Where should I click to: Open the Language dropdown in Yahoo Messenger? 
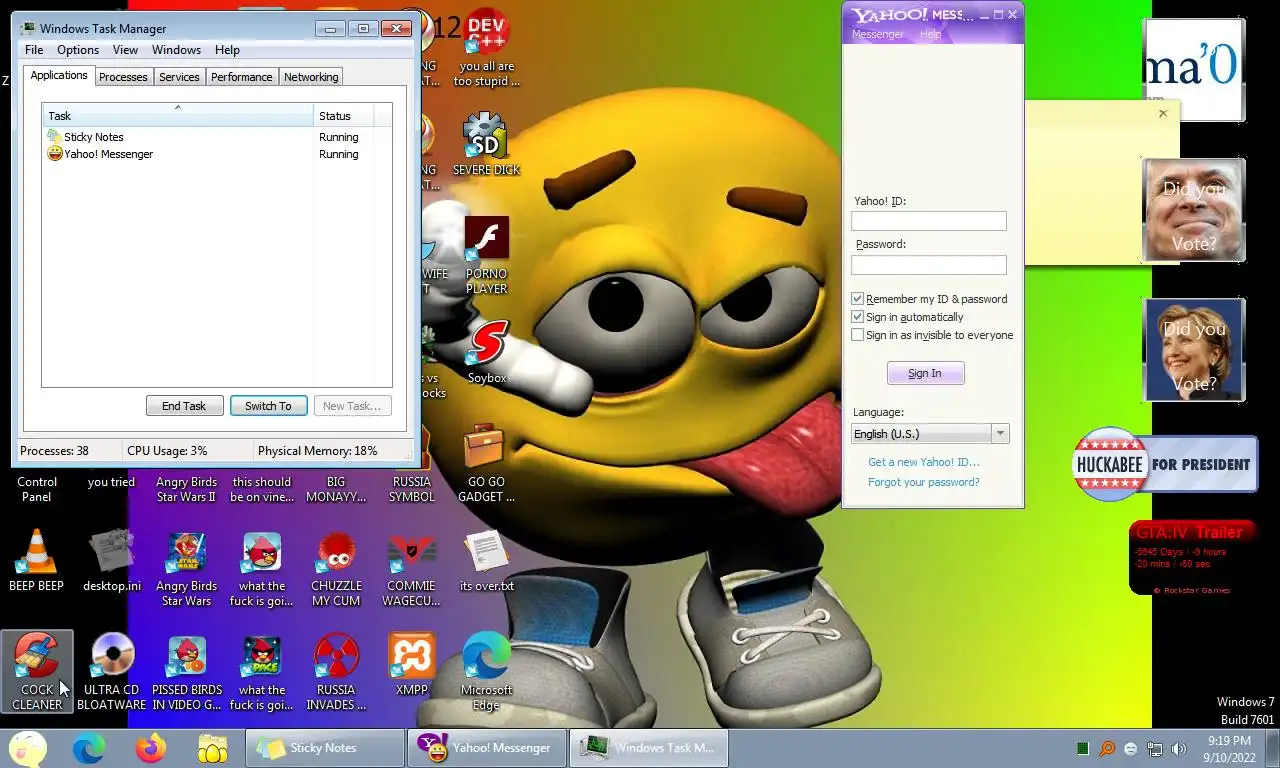pyautogui.click(x=930, y=434)
